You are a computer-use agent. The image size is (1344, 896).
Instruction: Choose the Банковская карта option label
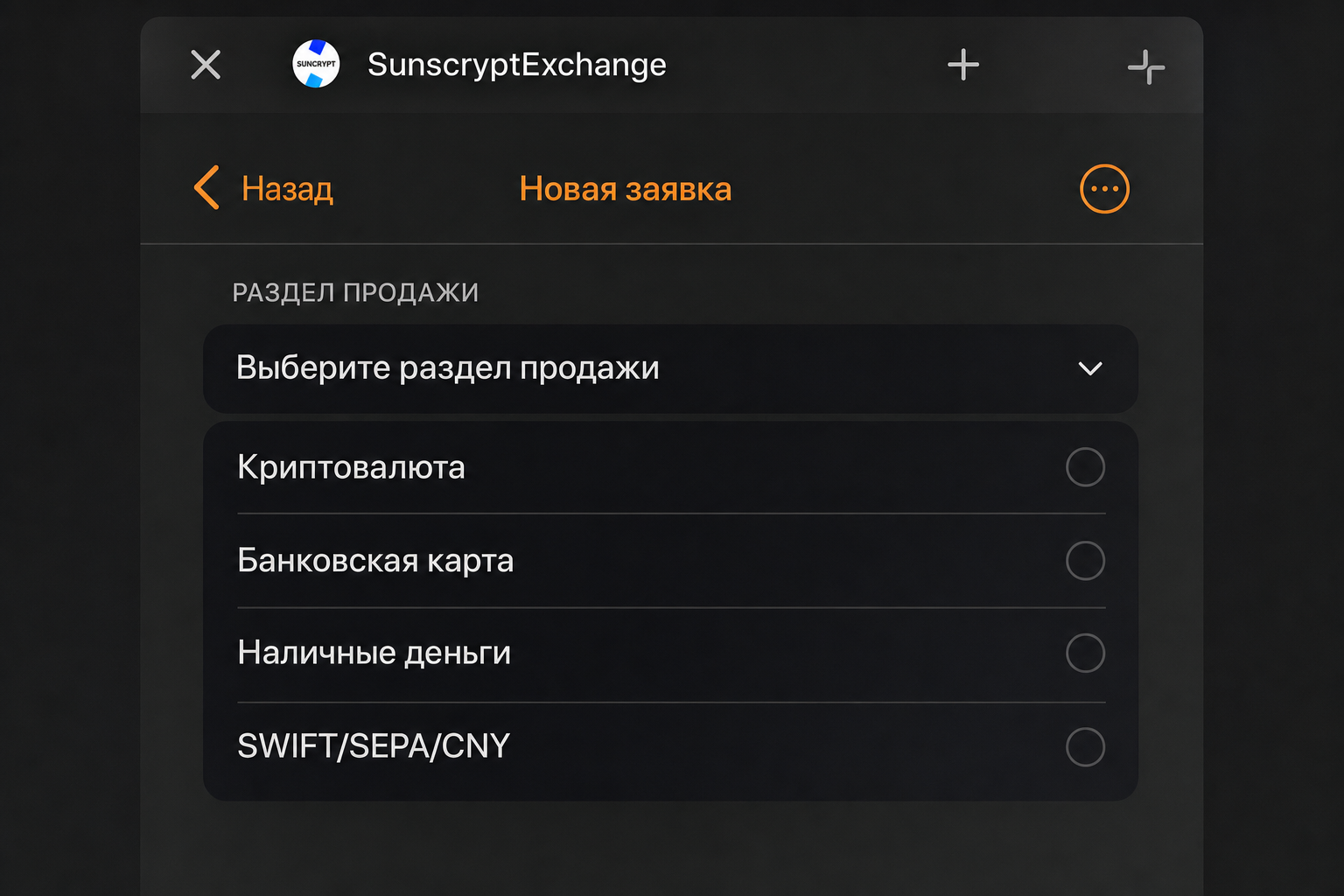375,560
